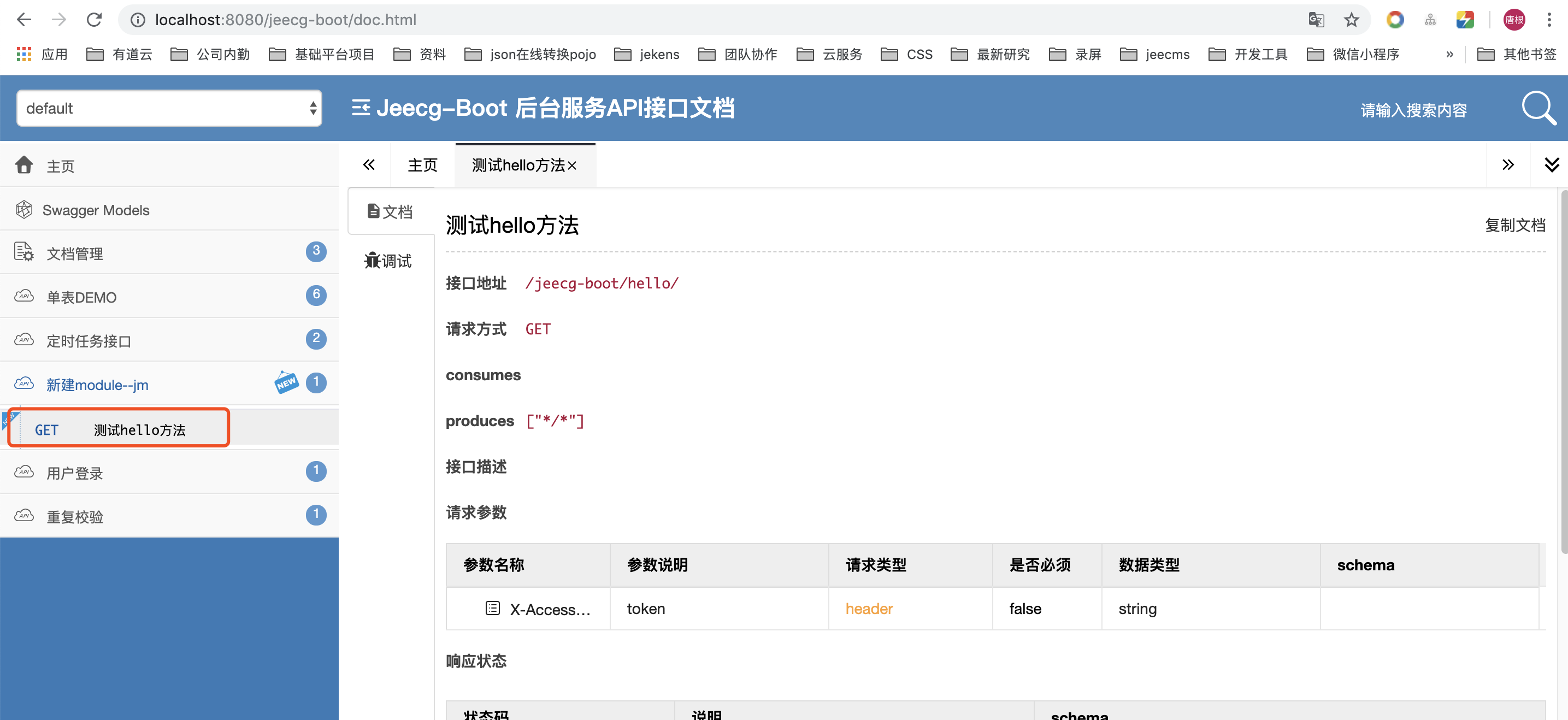Open the user profile avatar 唐根
This screenshot has width=1568, height=720.
tap(1514, 20)
